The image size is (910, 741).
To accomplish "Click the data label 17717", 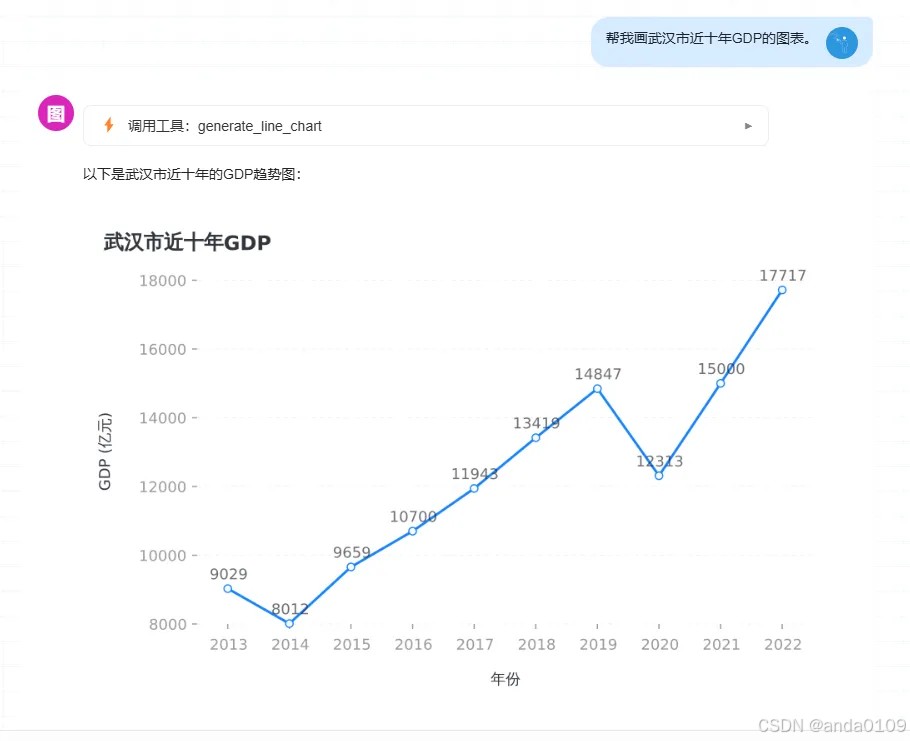I will 783,275.
